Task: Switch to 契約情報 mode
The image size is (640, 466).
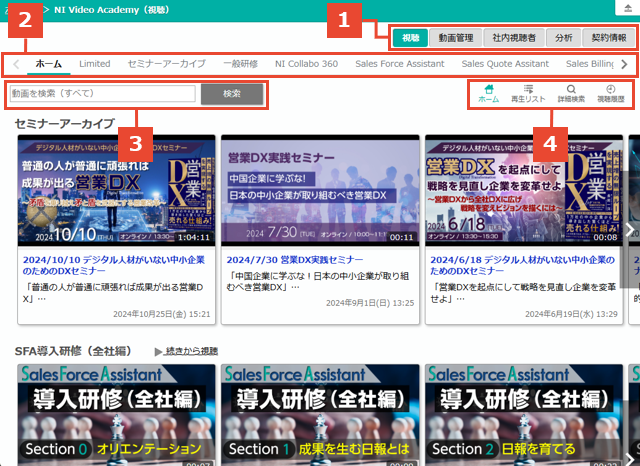Action: [609, 38]
